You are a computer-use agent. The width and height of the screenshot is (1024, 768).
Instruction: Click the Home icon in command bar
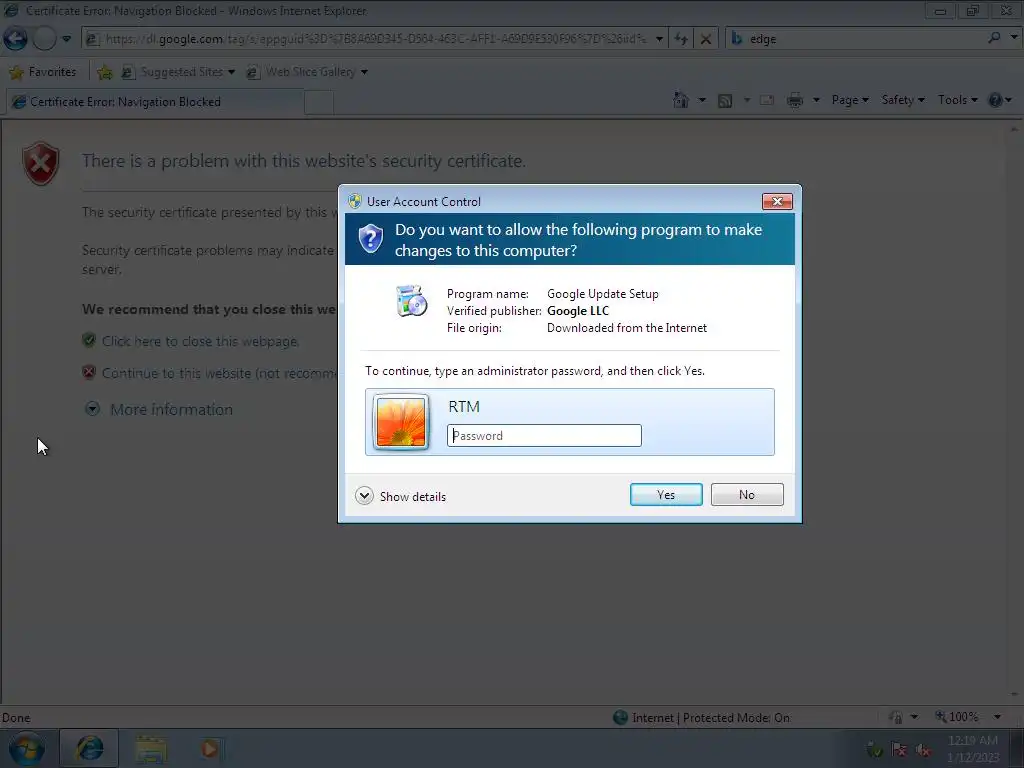(x=681, y=100)
